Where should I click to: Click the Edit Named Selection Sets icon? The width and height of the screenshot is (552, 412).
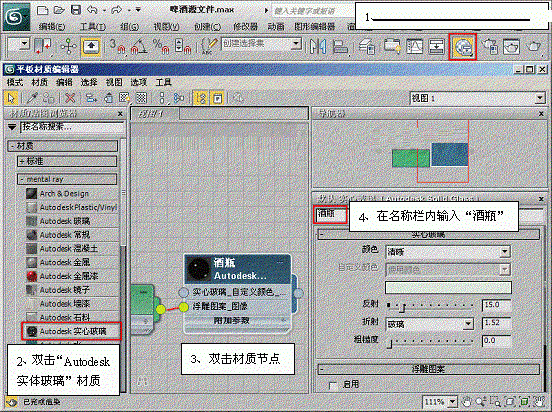(210, 47)
